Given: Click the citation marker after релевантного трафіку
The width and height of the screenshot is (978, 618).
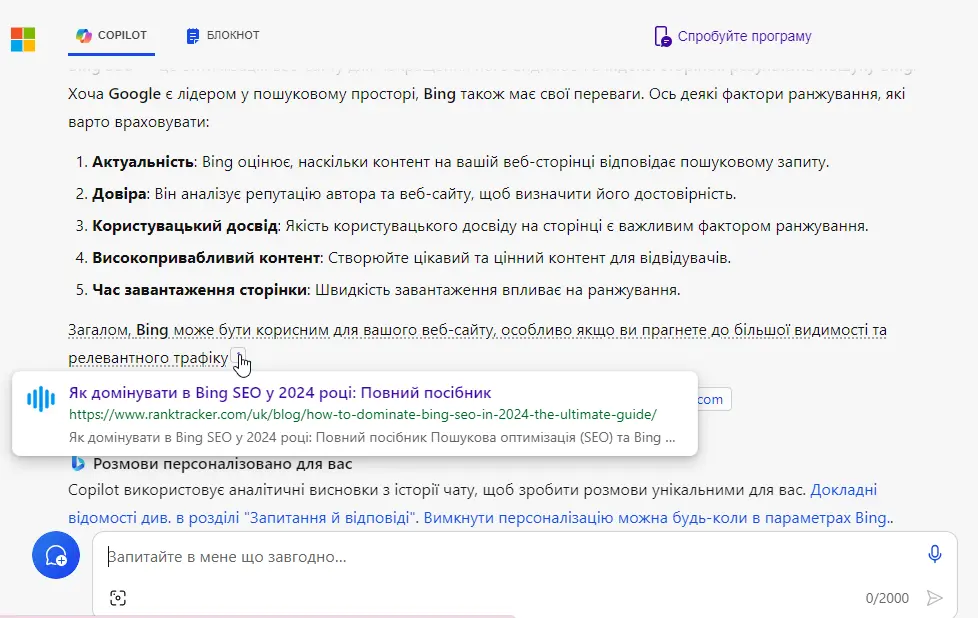Looking at the screenshot, I should coord(238,356).
